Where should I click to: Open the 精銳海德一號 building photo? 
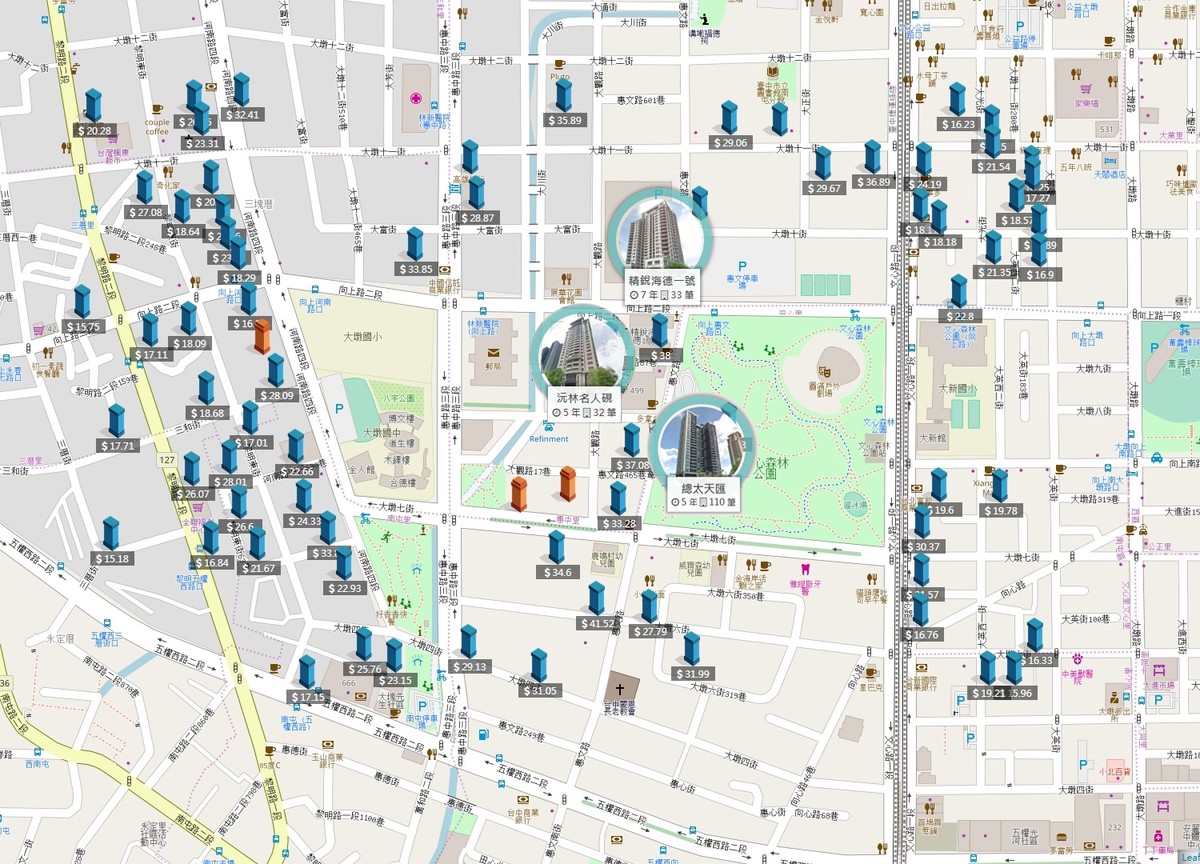[x=660, y=235]
